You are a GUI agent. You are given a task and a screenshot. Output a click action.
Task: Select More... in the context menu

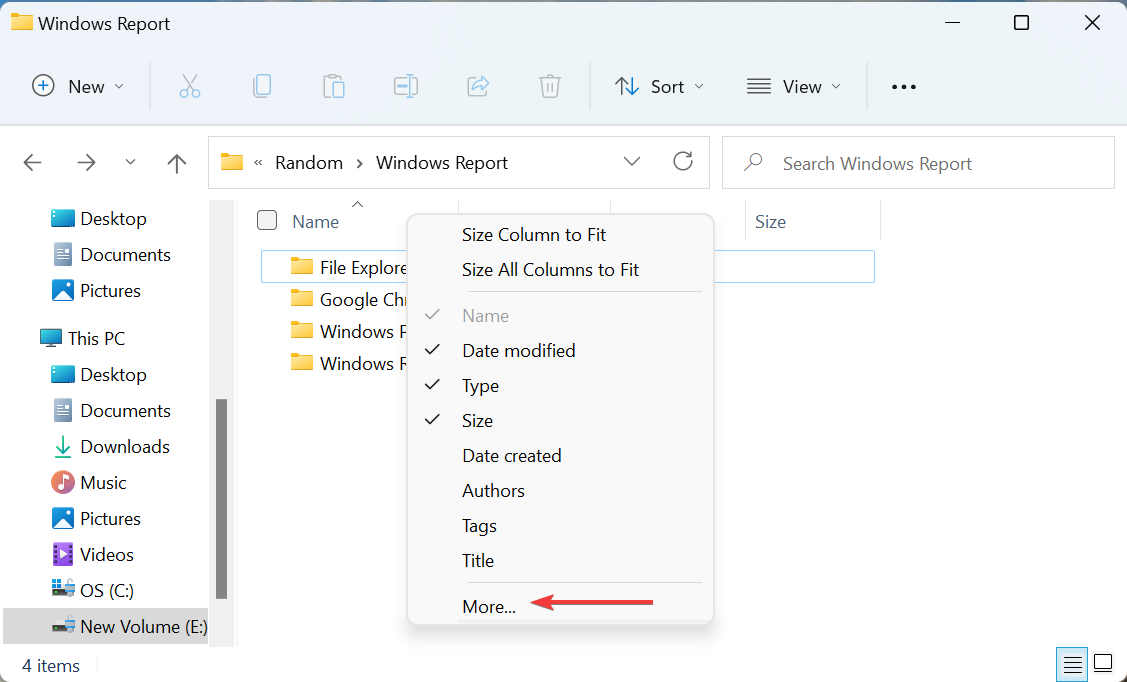[x=489, y=606]
